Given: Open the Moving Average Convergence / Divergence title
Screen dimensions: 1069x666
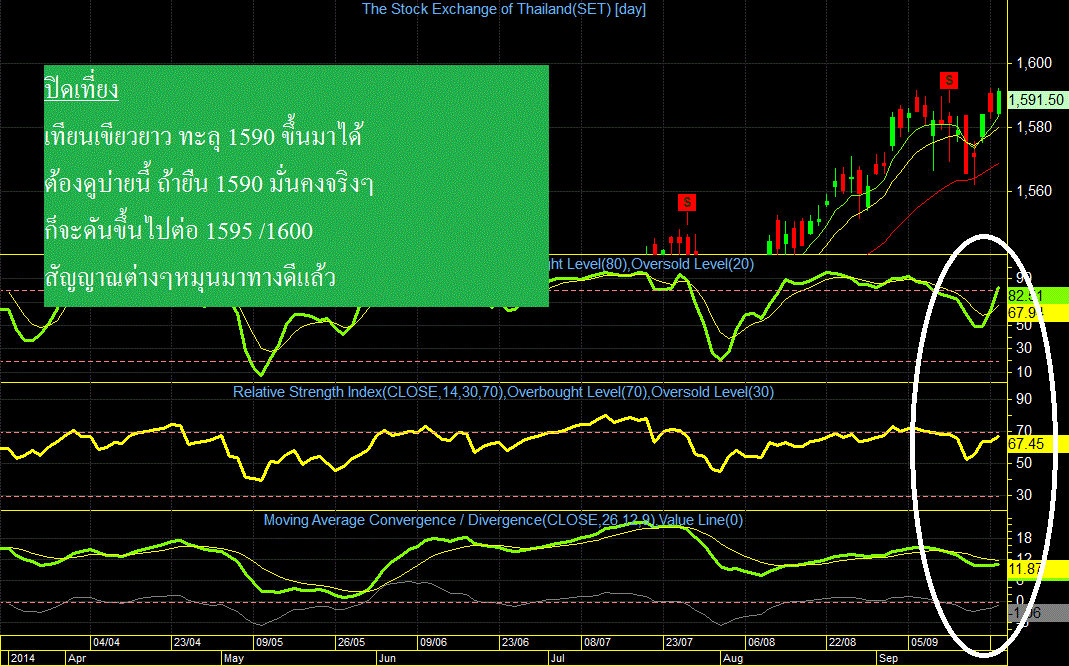Looking at the screenshot, I should 503,520.
